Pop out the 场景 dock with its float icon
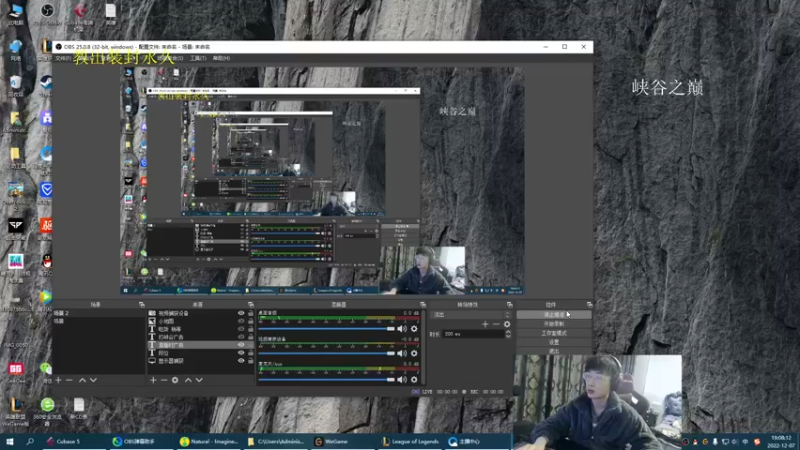800x450 pixels. pyautogui.click(x=142, y=305)
